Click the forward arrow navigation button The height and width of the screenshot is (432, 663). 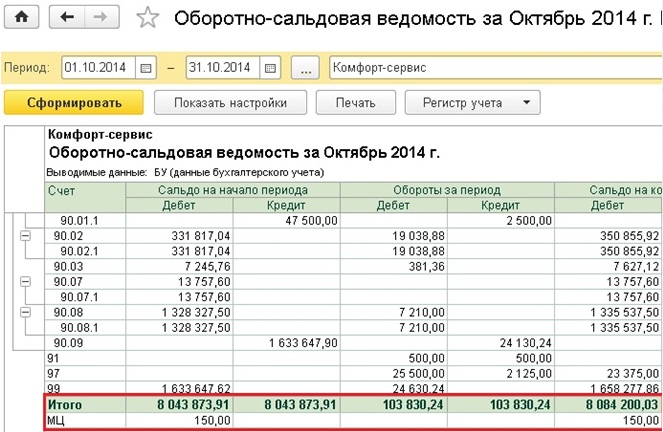click(100, 17)
